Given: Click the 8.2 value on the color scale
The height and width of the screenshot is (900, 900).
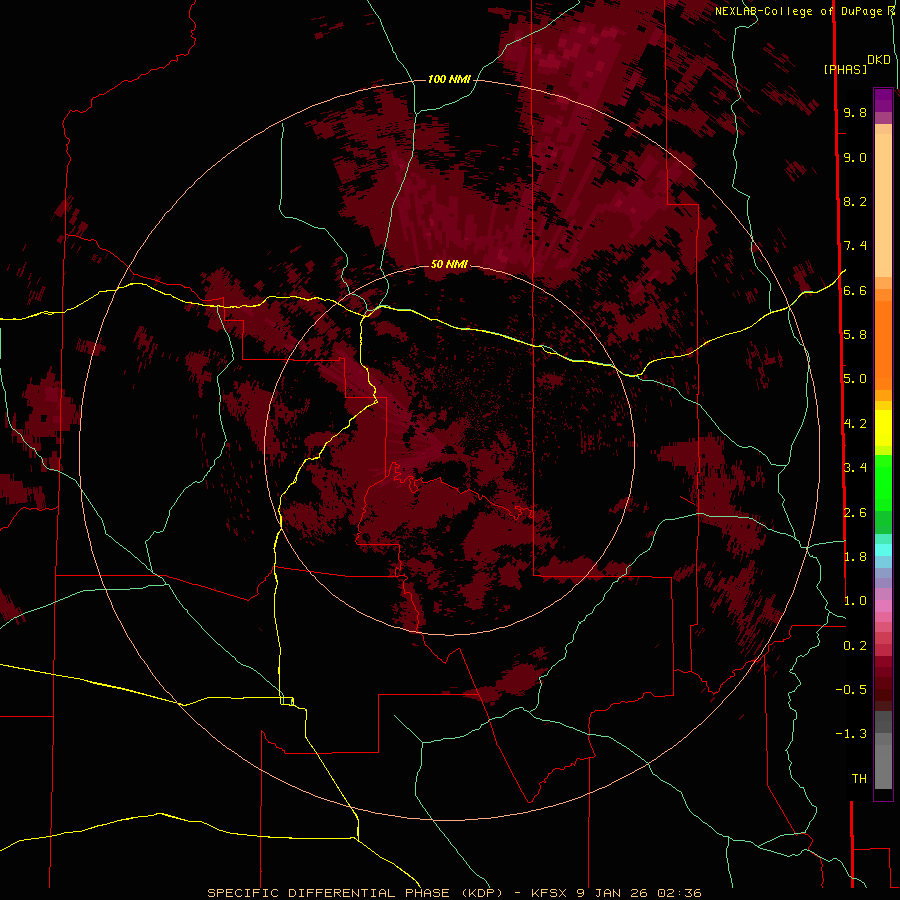Looking at the screenshot, I should [x=855, y=201].
